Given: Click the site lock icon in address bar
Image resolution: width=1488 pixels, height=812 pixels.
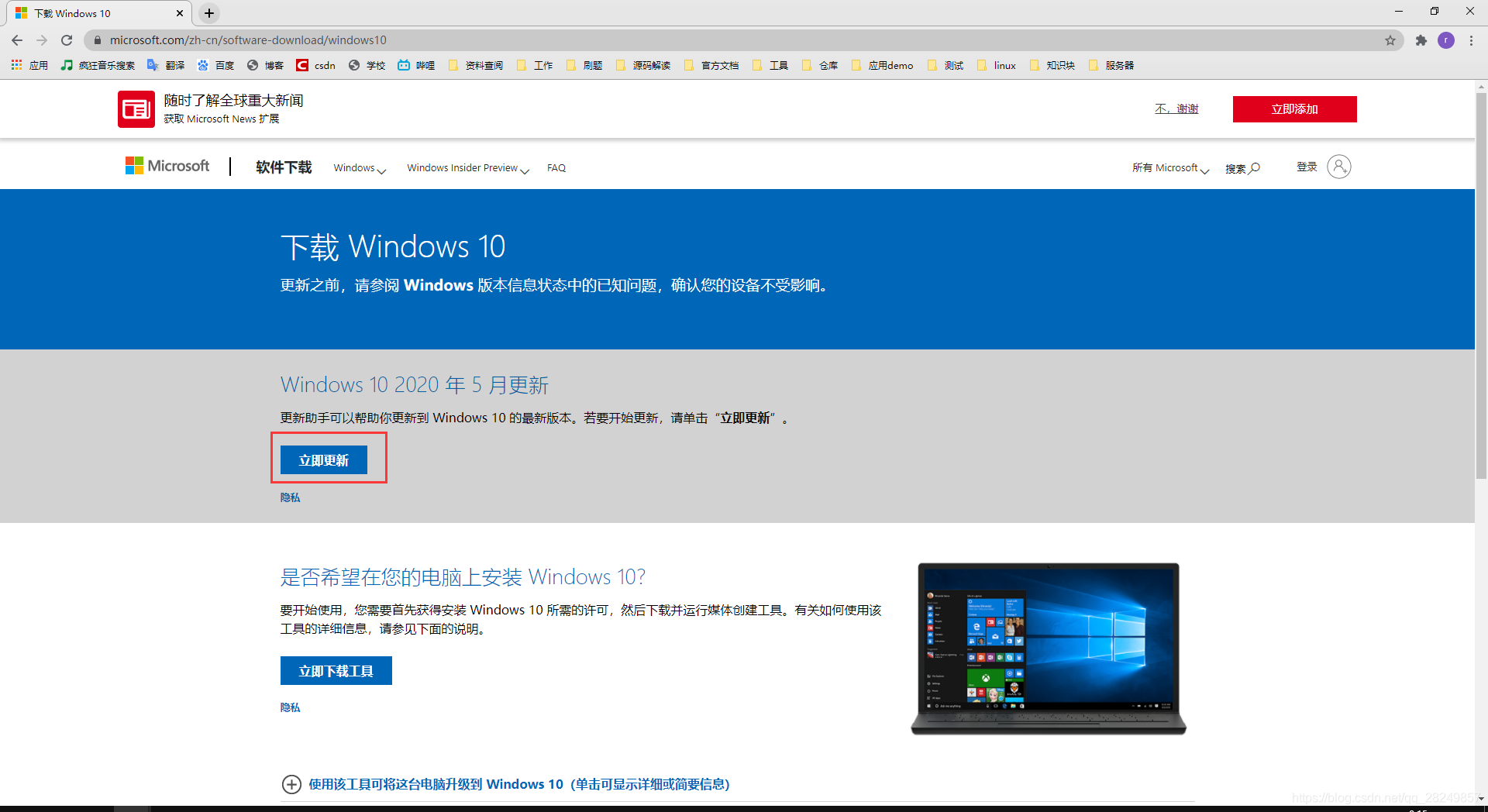Looking at the screenshot, I should (x=97, y=40).
